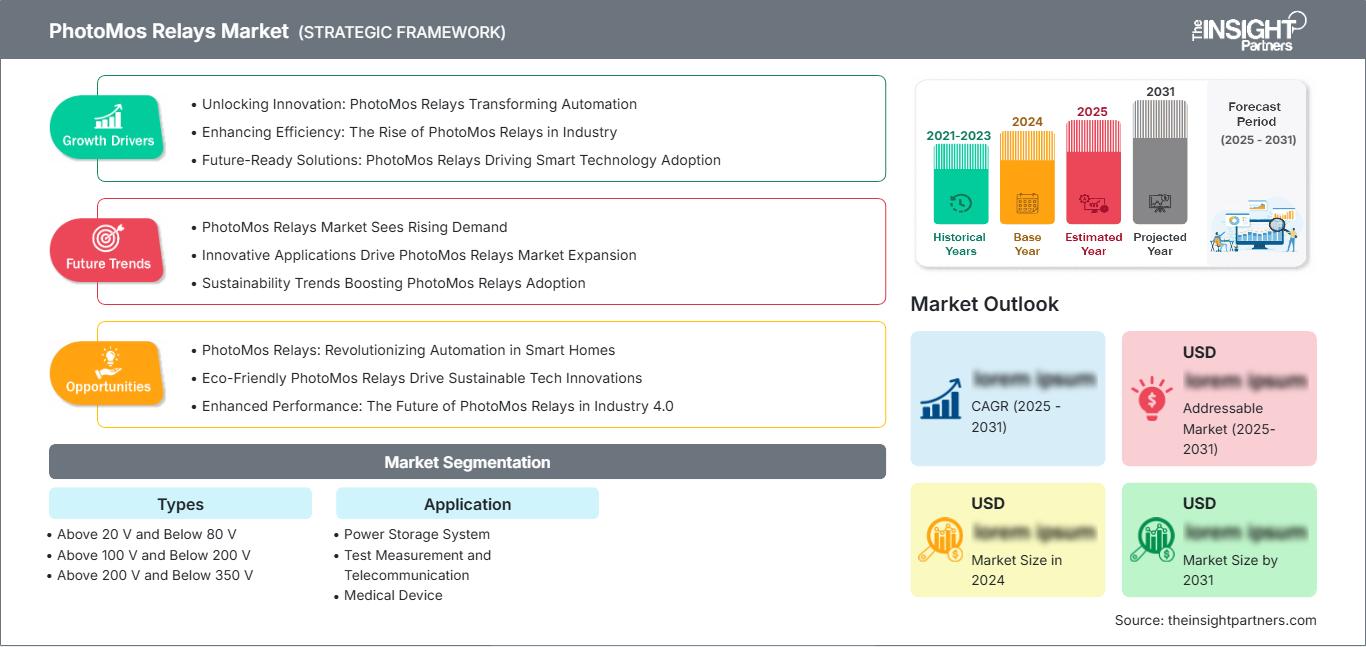Screen dimensions: 1366x647
Task: Click the CAGR growth chart icon
Action: [x=940, y=398]
